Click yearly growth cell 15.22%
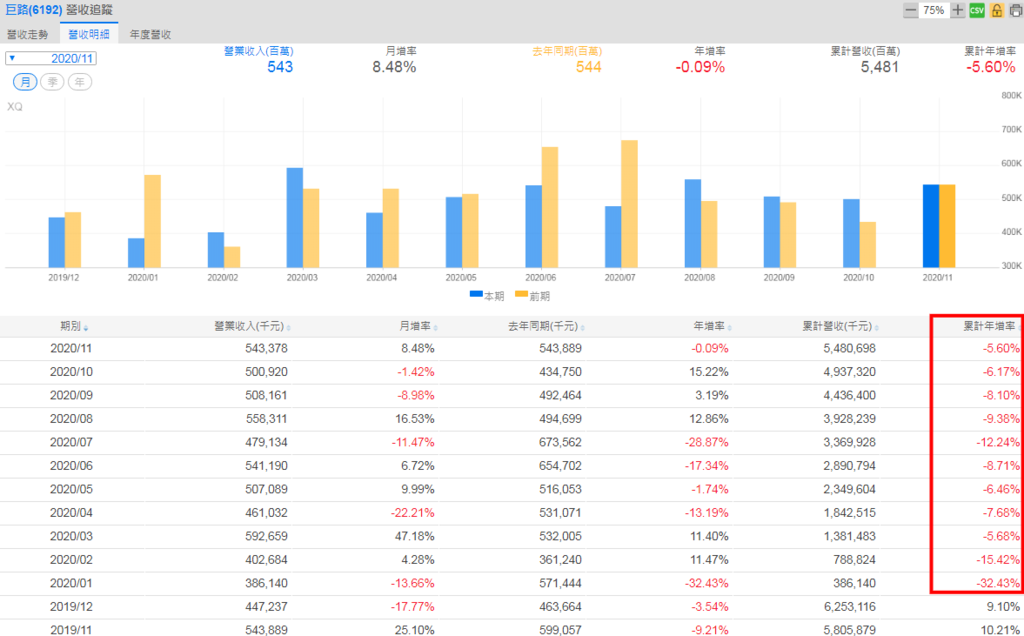The width and height of the screenshot is (1024, 636). 709,372
